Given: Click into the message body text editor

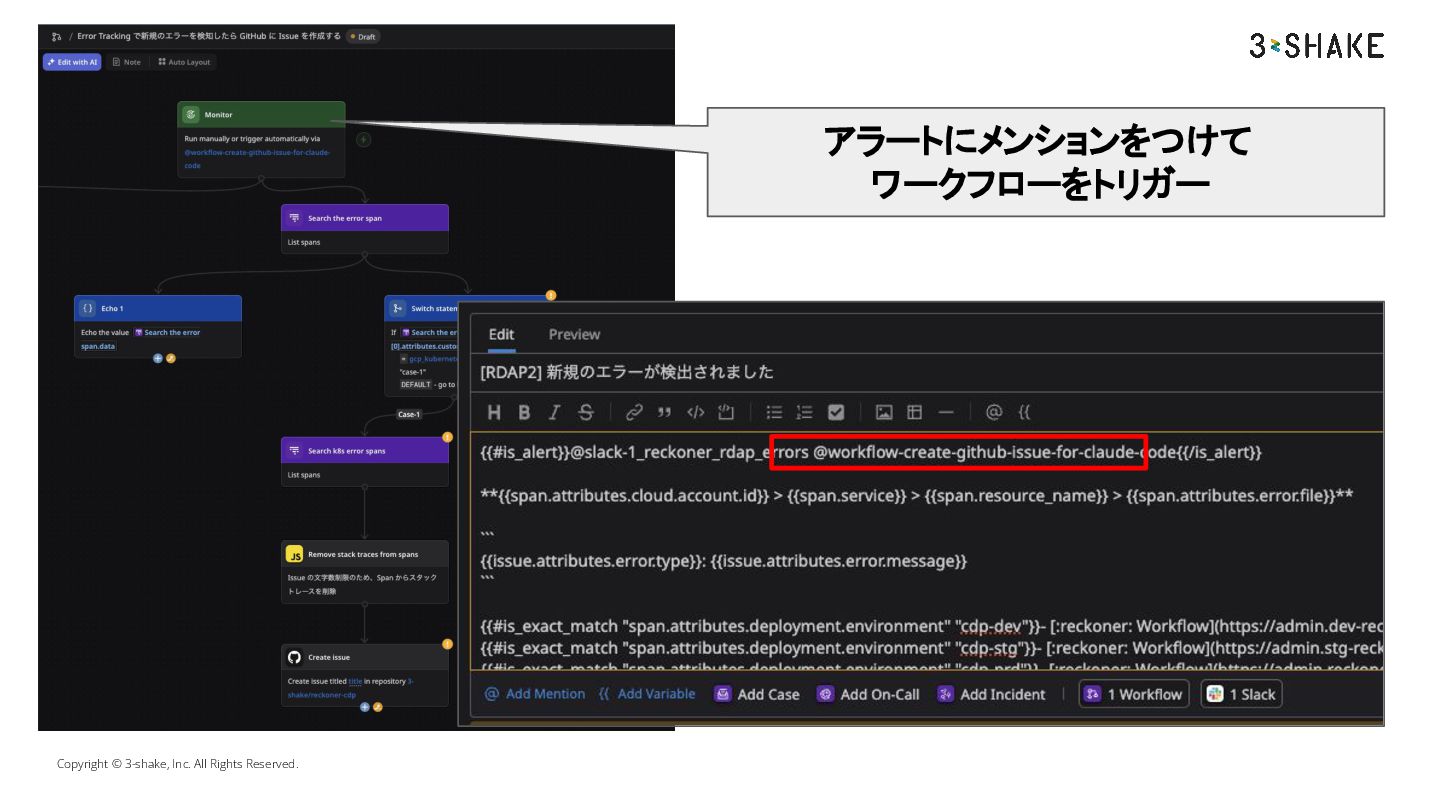Looking at the screenshot, I should point(927,550).
